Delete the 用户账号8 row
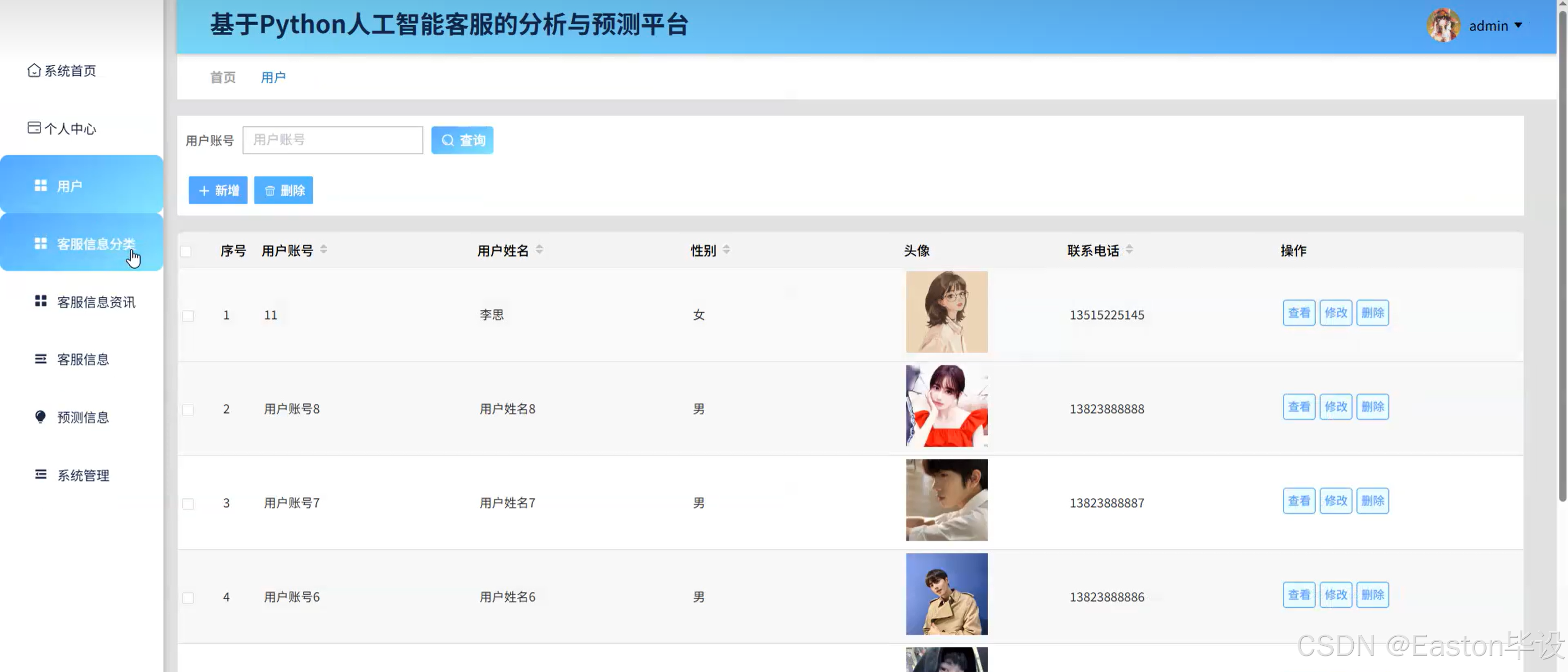 click(1372, 406)
